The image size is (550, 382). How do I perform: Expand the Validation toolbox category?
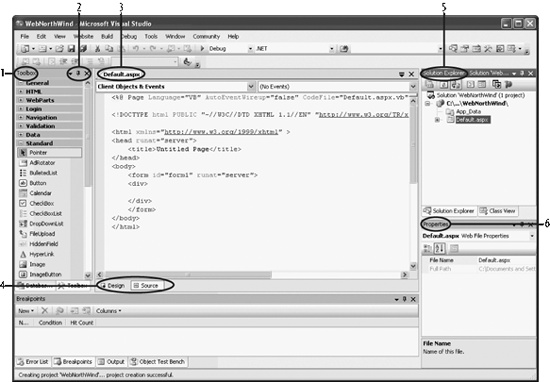click(x=21, y=126)
